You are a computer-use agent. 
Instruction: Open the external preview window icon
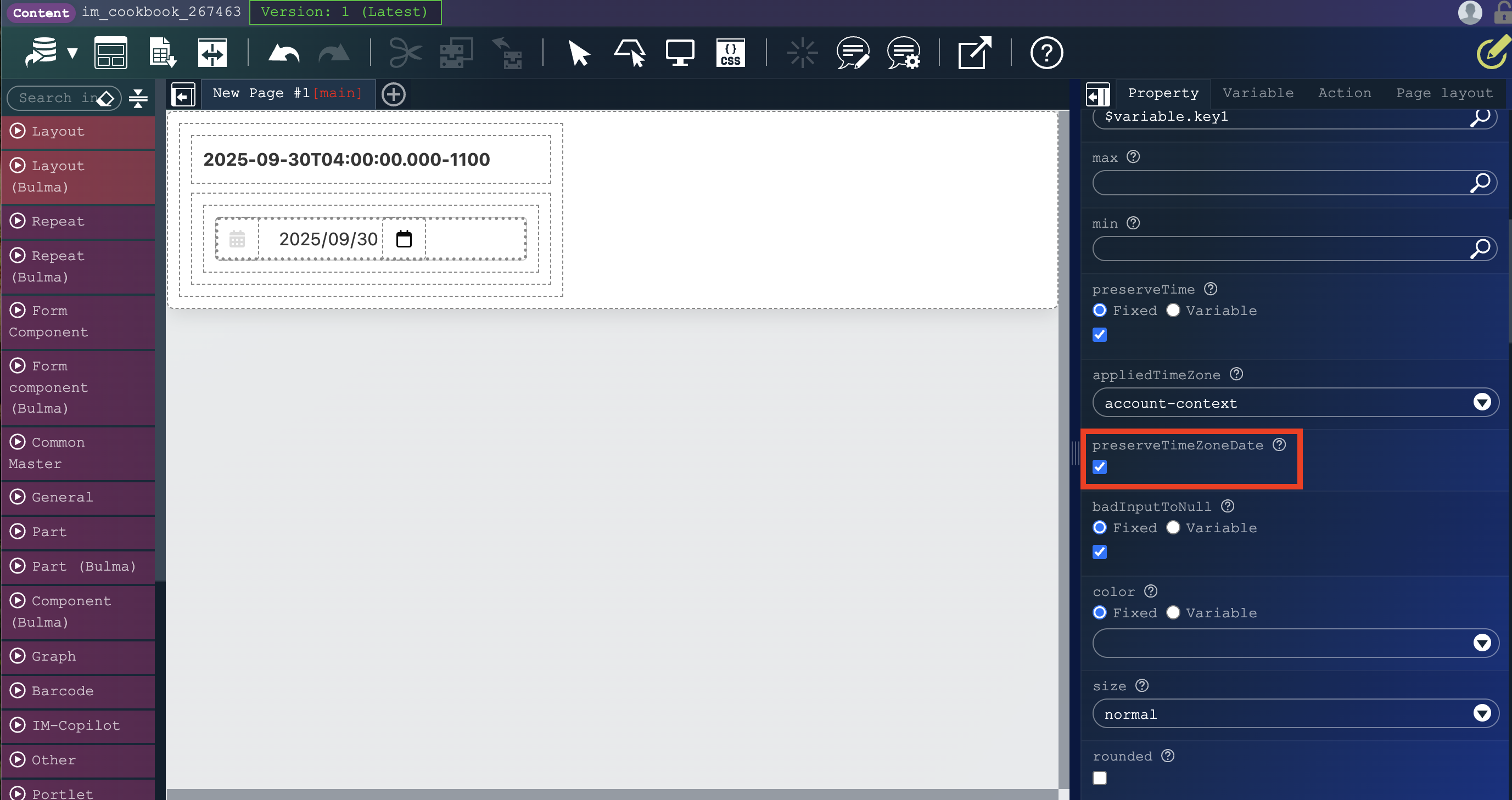tap(975, 53)
